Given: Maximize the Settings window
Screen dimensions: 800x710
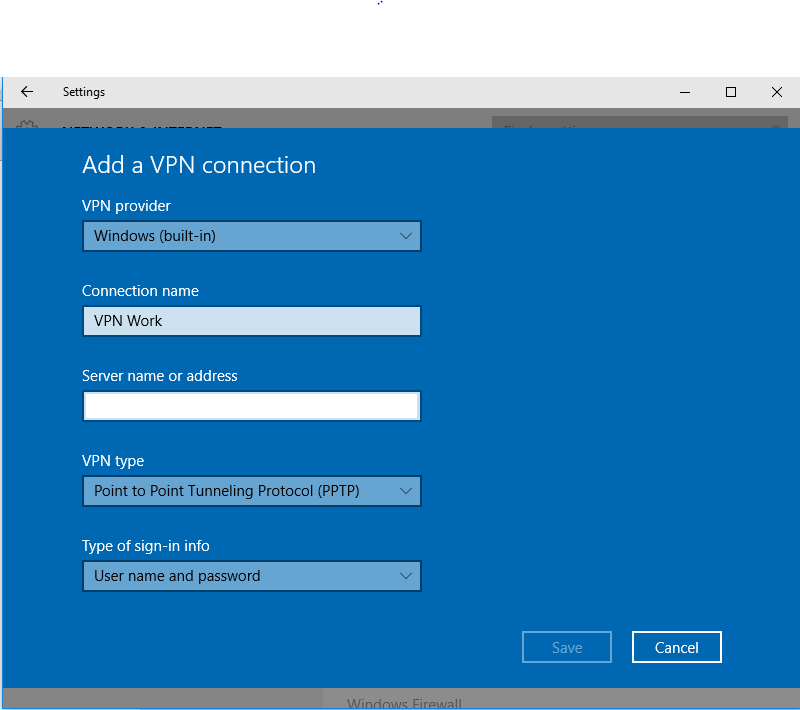Looking at the screenshot, I should (x=731, y=92).
